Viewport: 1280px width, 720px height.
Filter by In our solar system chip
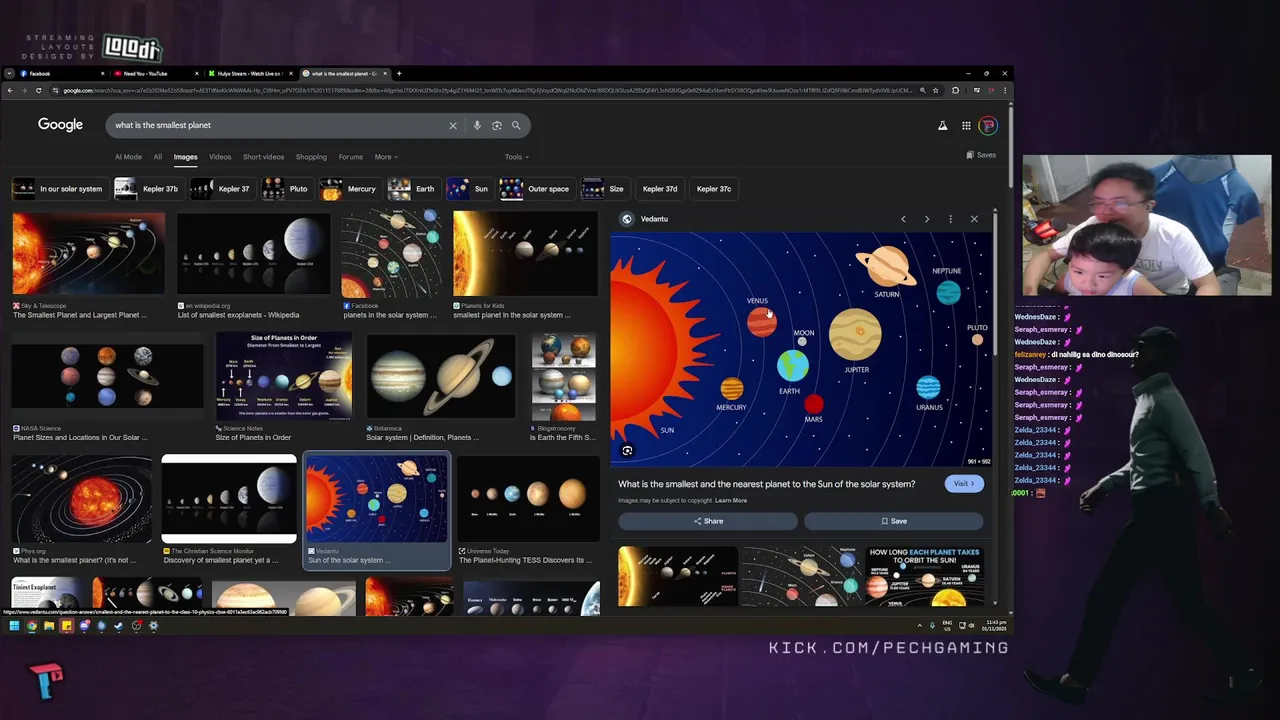(x=58, y=189)
